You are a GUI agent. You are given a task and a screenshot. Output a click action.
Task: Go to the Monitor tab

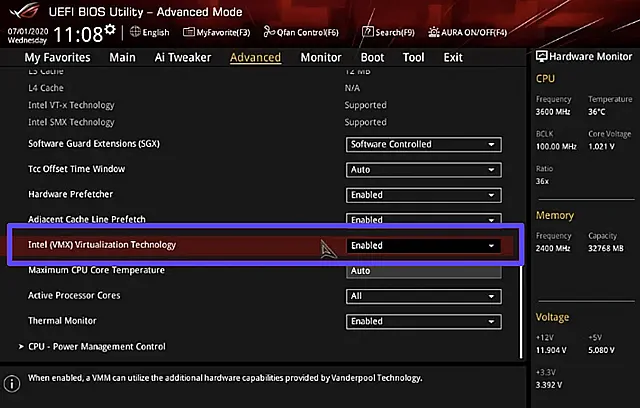[321, 58]
